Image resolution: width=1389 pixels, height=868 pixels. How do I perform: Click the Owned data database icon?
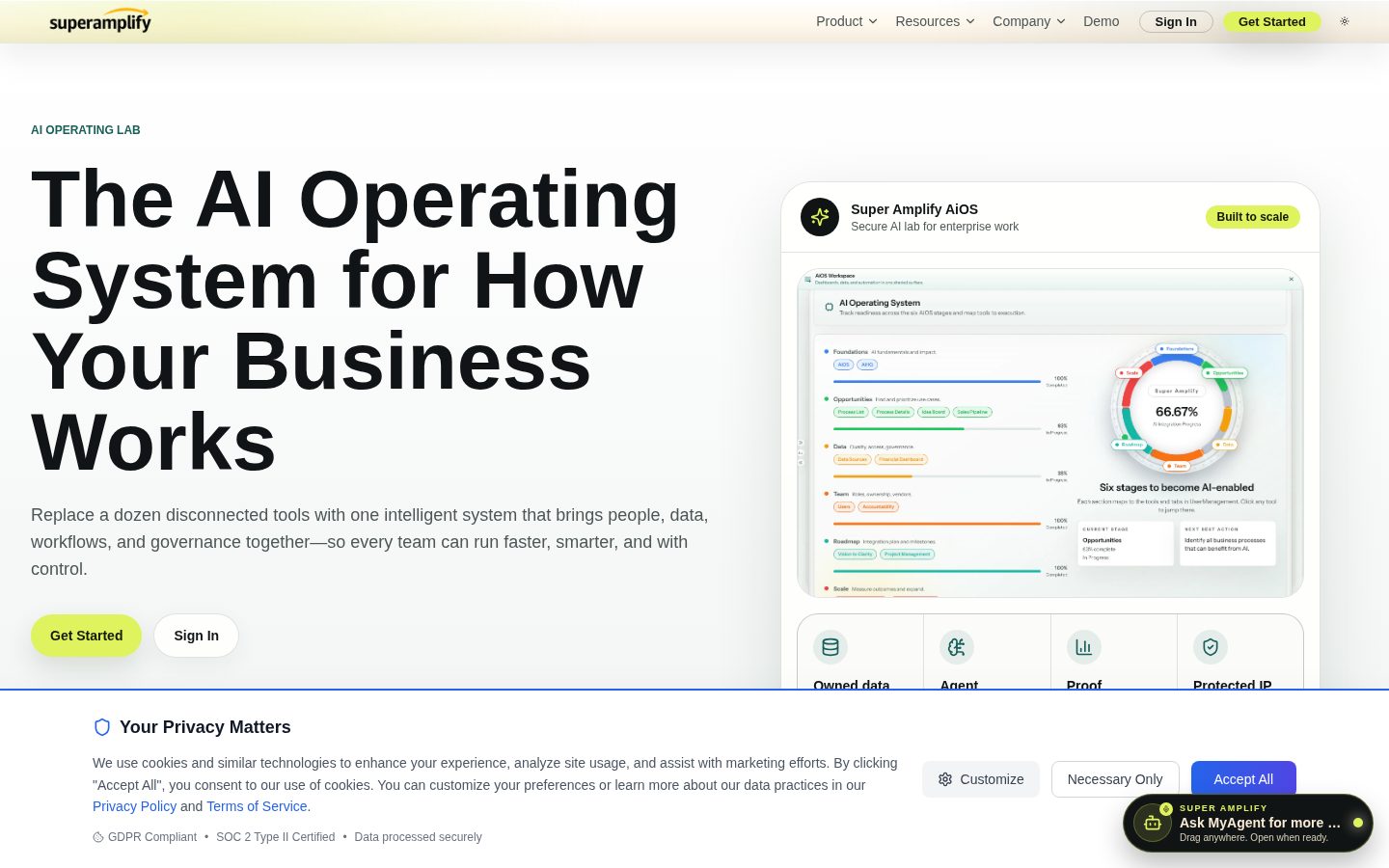(x=831, y=647)
